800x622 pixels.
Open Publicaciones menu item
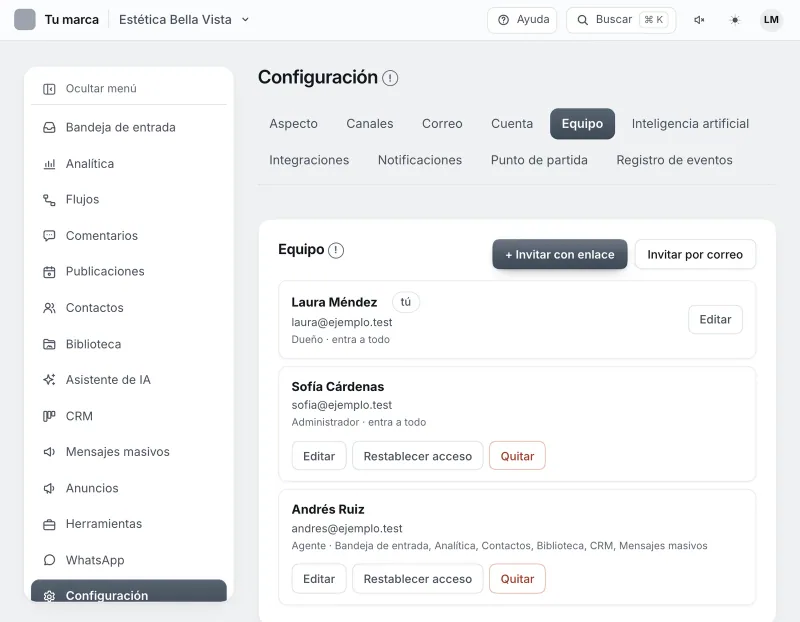tap(129, 272)
